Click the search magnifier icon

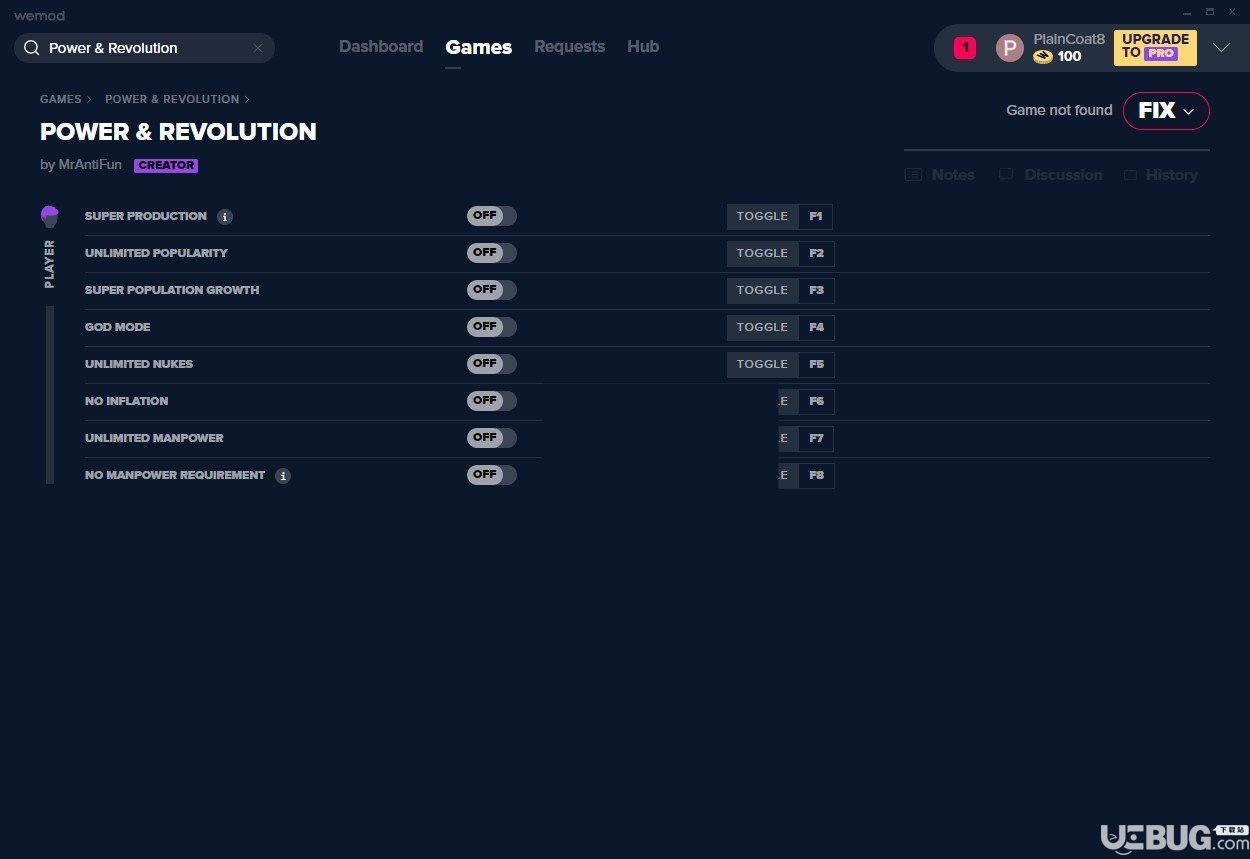tap(32, 48)
